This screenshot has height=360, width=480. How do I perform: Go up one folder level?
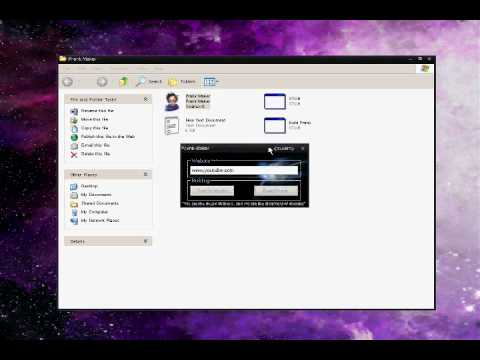tap(124, 82)
